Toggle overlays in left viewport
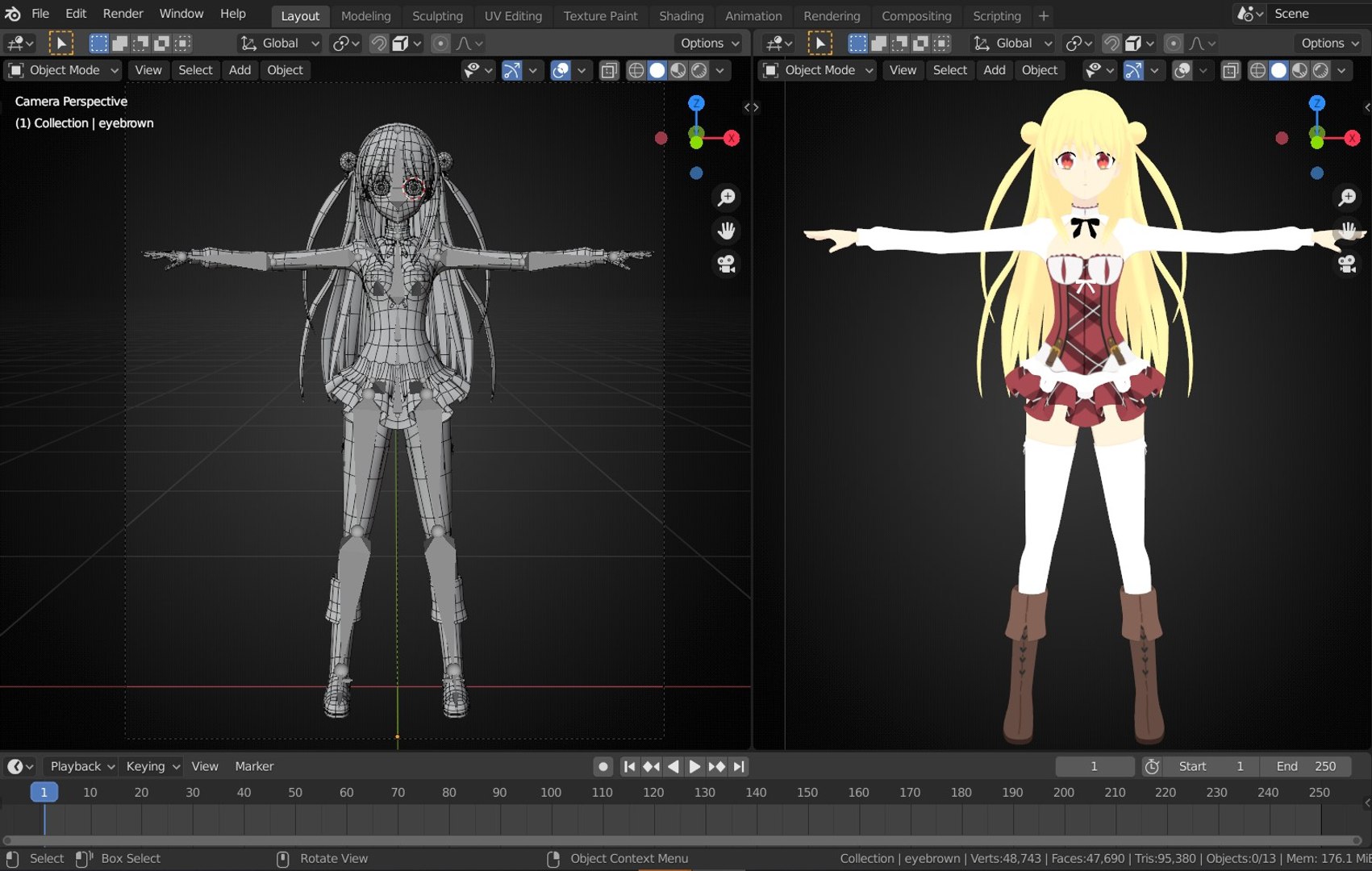Image resolution: width=1372 pixels, height=871 pixels. 561,70
